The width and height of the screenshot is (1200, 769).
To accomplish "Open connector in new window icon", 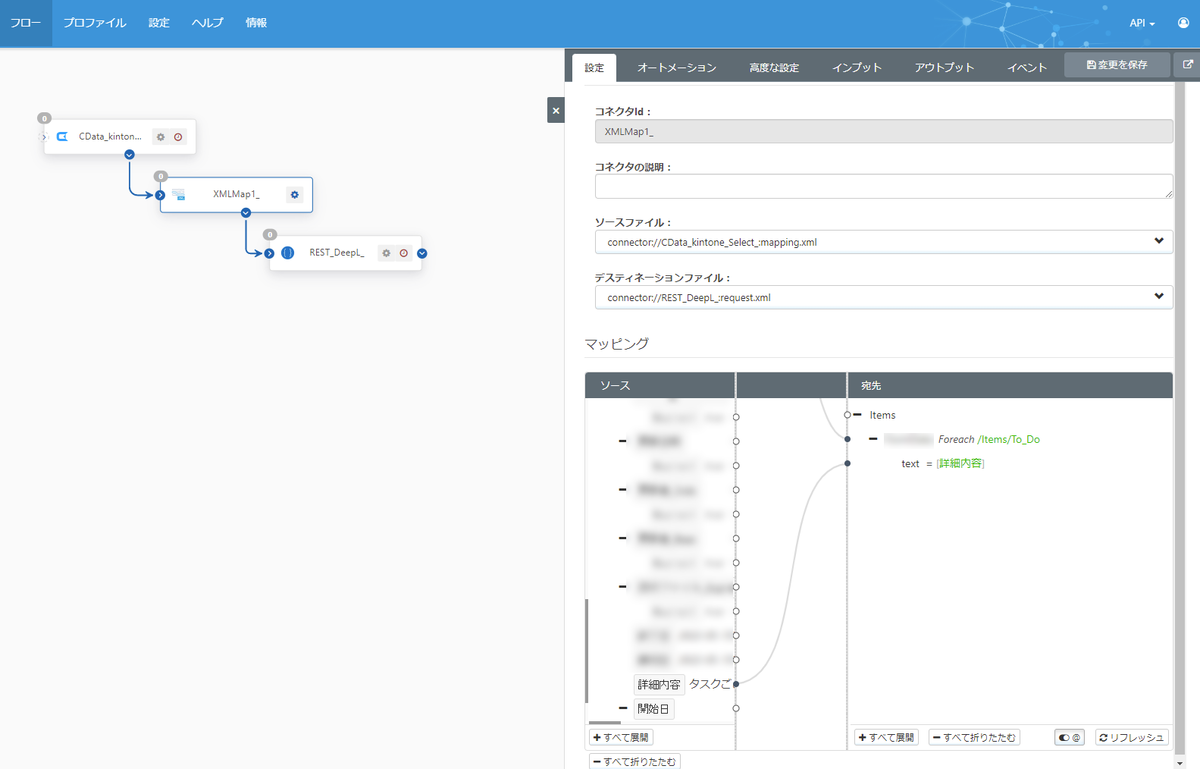I will [x=1188, y=65].
